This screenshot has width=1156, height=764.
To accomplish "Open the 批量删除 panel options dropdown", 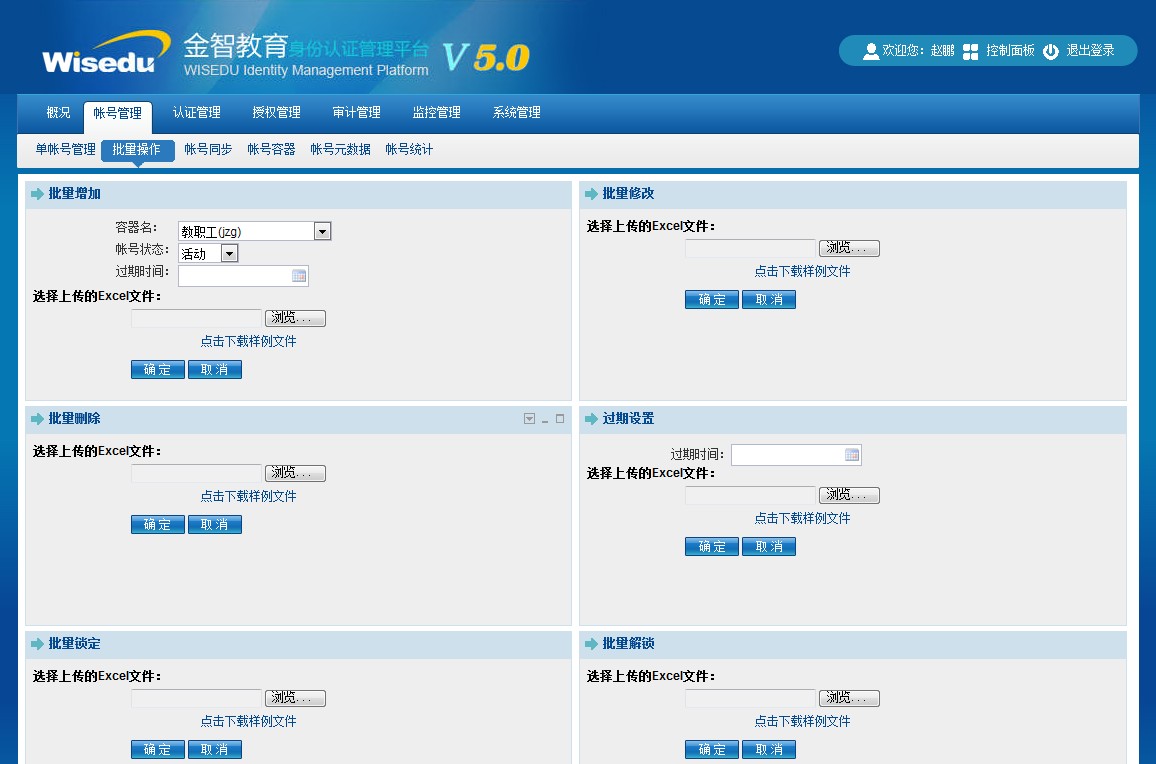I will point(529,419).
